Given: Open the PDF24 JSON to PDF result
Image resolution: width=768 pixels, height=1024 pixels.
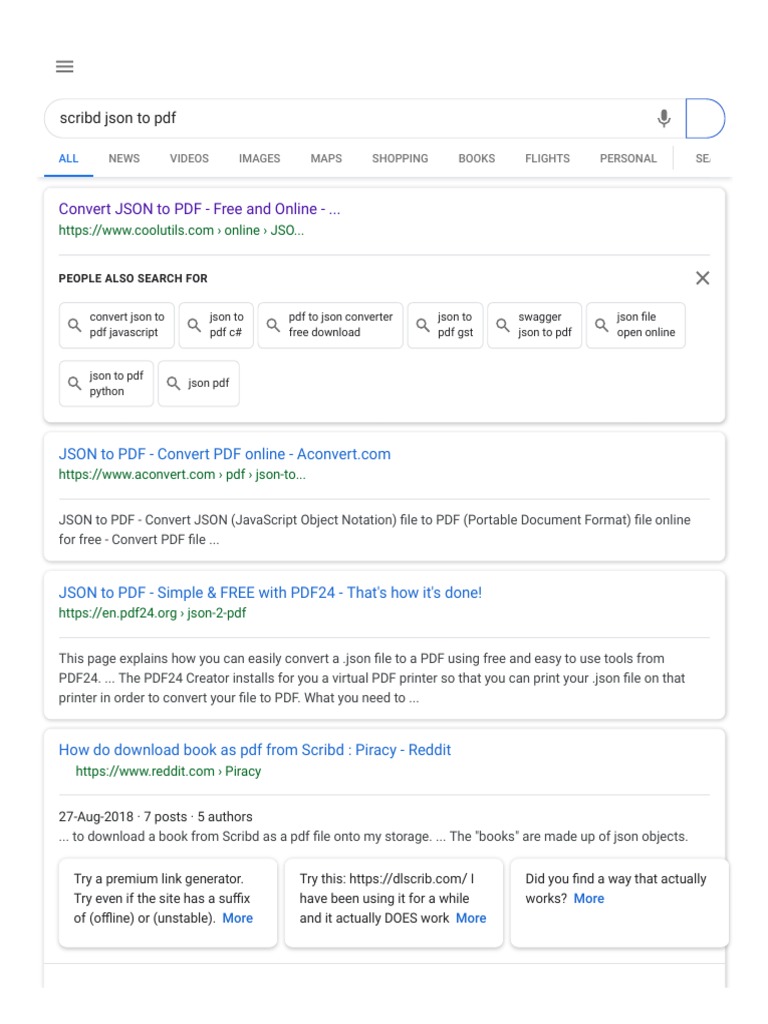Looking at the screenshot, I should click(x=270, y=593).
